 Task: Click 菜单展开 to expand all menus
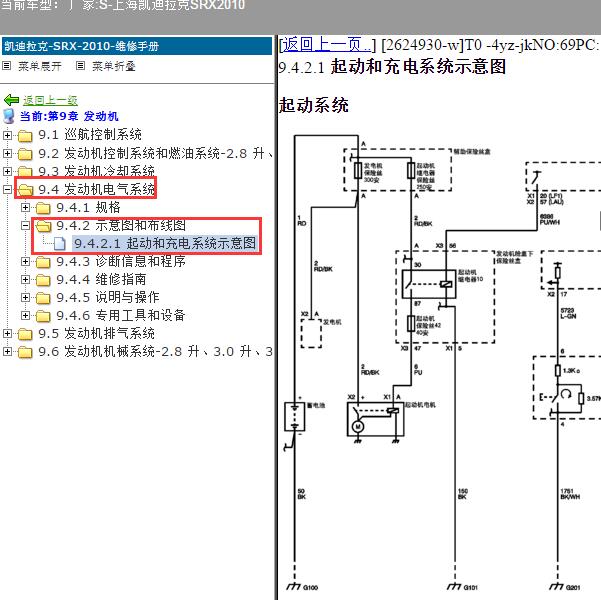pos(40,66)
